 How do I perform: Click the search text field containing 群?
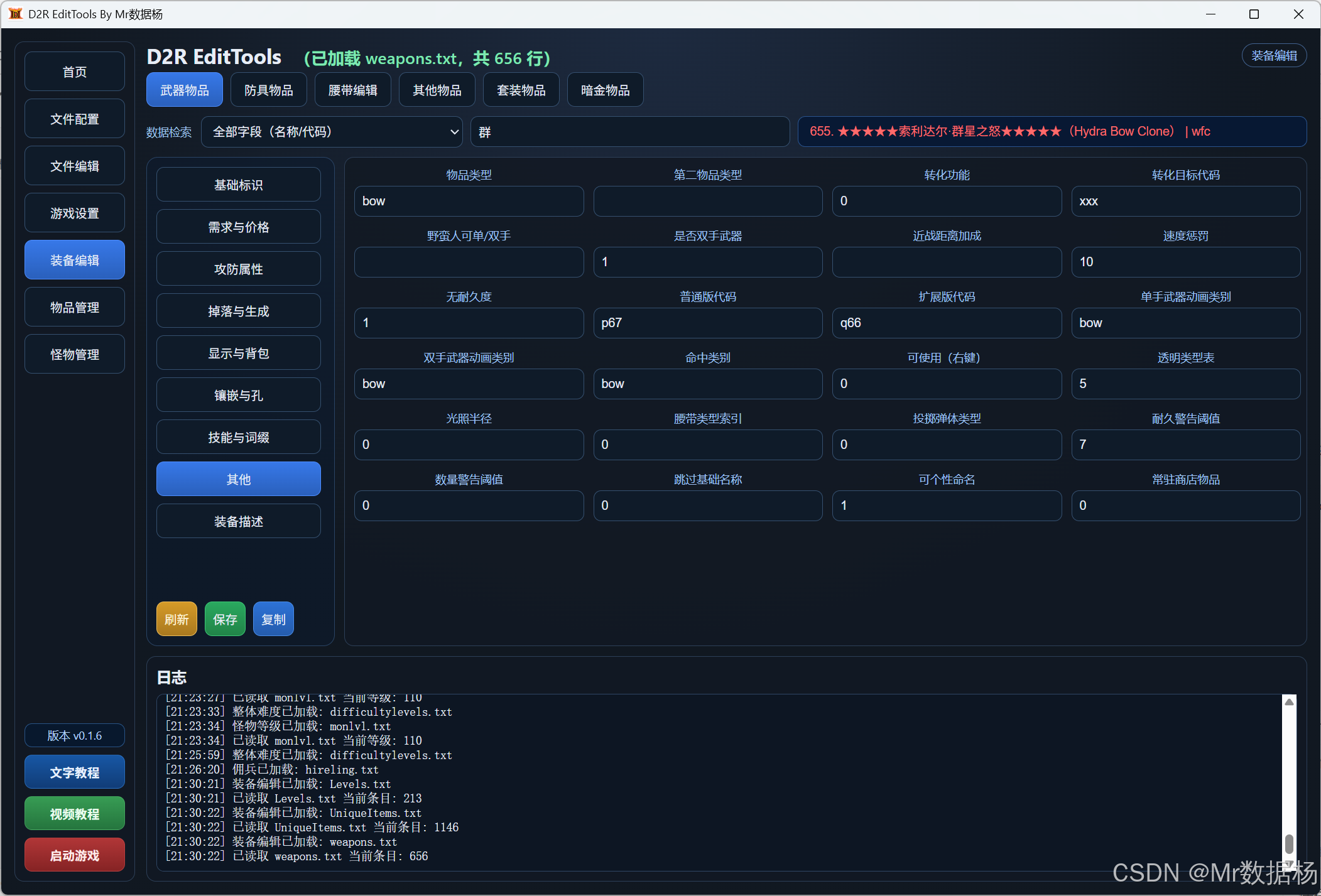tap(629, 132)
